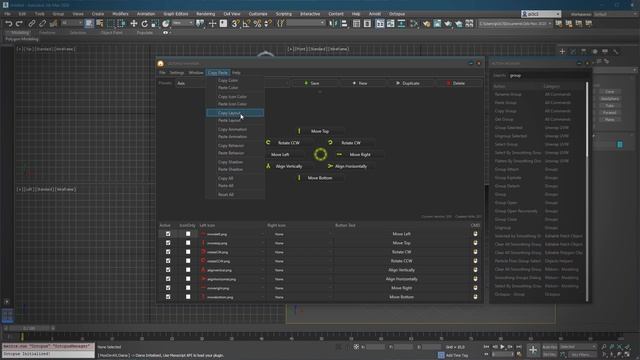Click the CMD mouse icon in Rotate CW row

(x=475, y=252)
